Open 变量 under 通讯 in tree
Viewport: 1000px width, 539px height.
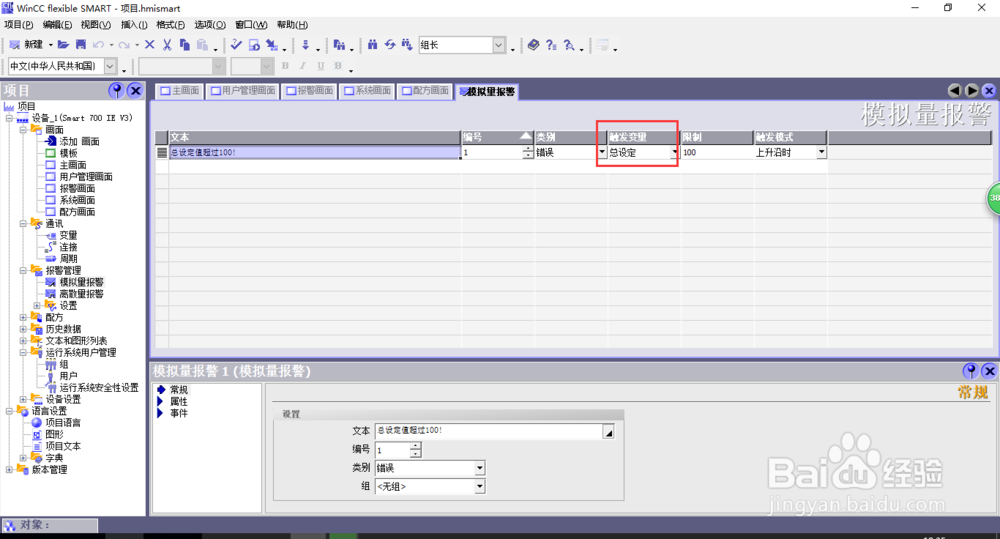point(68,235)
